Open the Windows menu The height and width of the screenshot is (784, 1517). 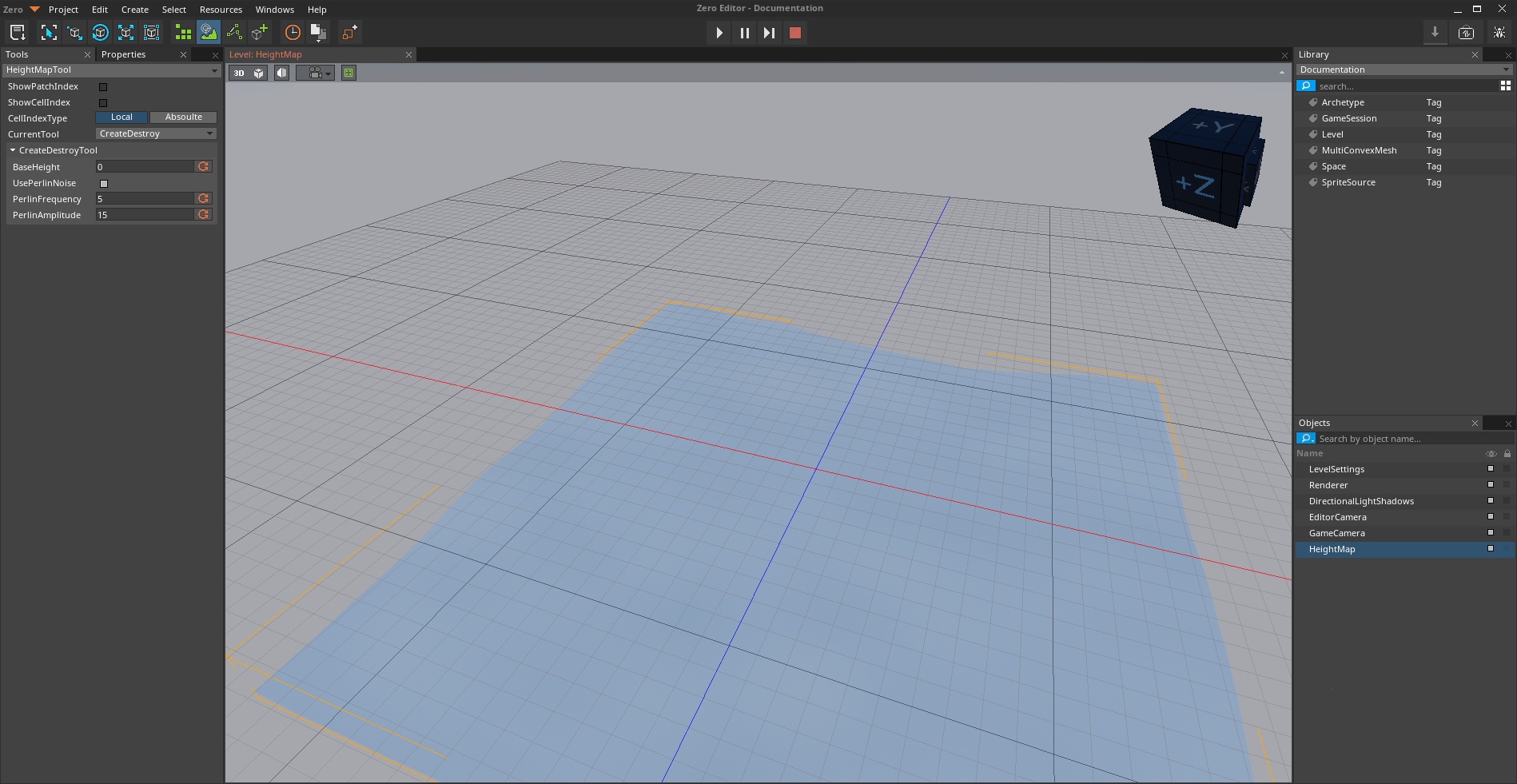(x=275, y=10)
